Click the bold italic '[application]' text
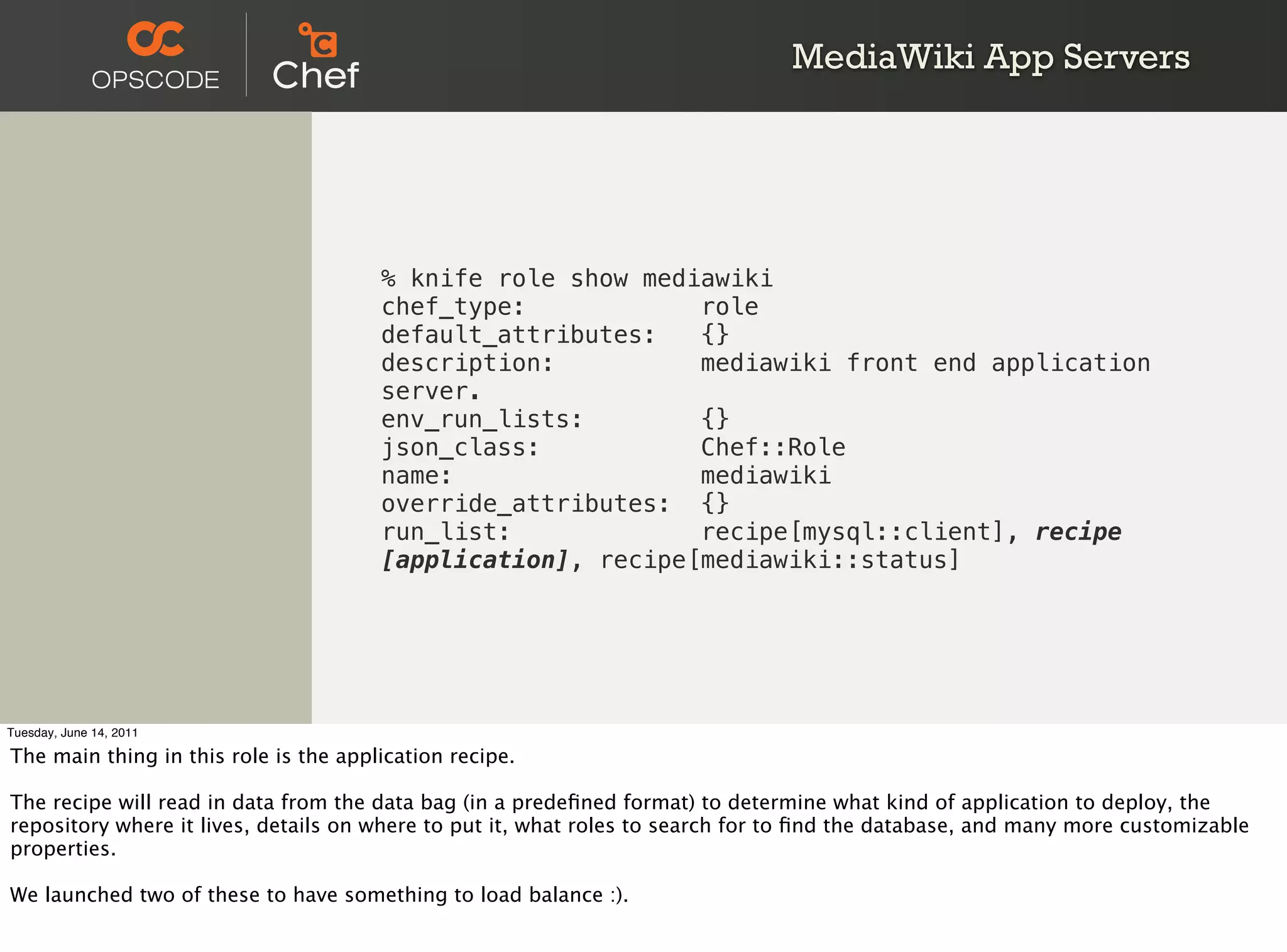 [474, 560]
